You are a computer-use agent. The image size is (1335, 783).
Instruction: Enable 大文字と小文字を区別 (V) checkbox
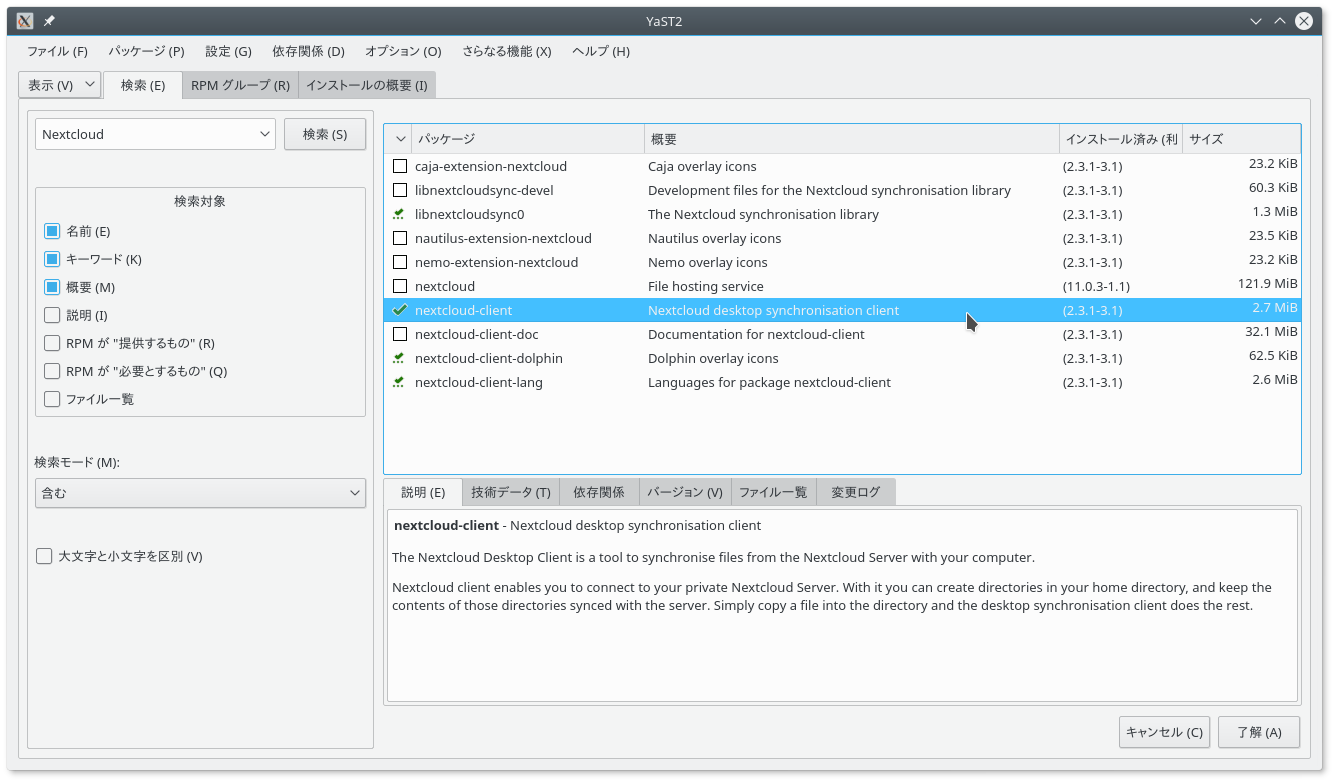(x=44, y=556)
